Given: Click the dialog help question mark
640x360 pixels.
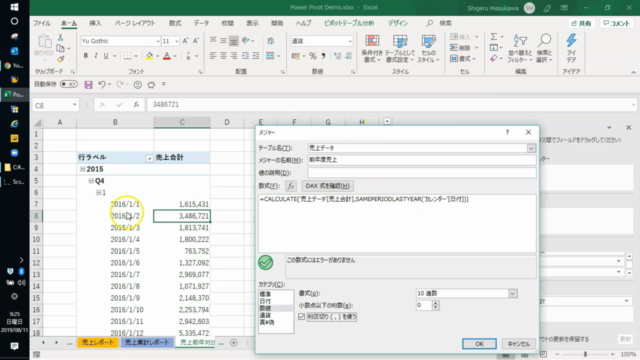Looking at the screenshot, I should point(507,132).
